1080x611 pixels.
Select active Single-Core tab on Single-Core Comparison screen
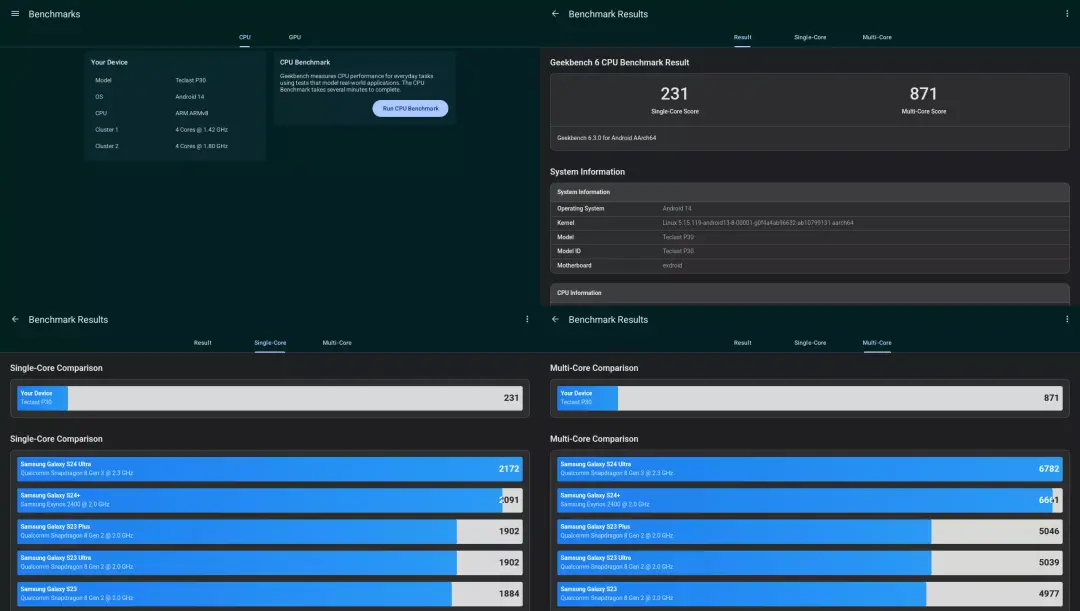[x=270, y=343]
